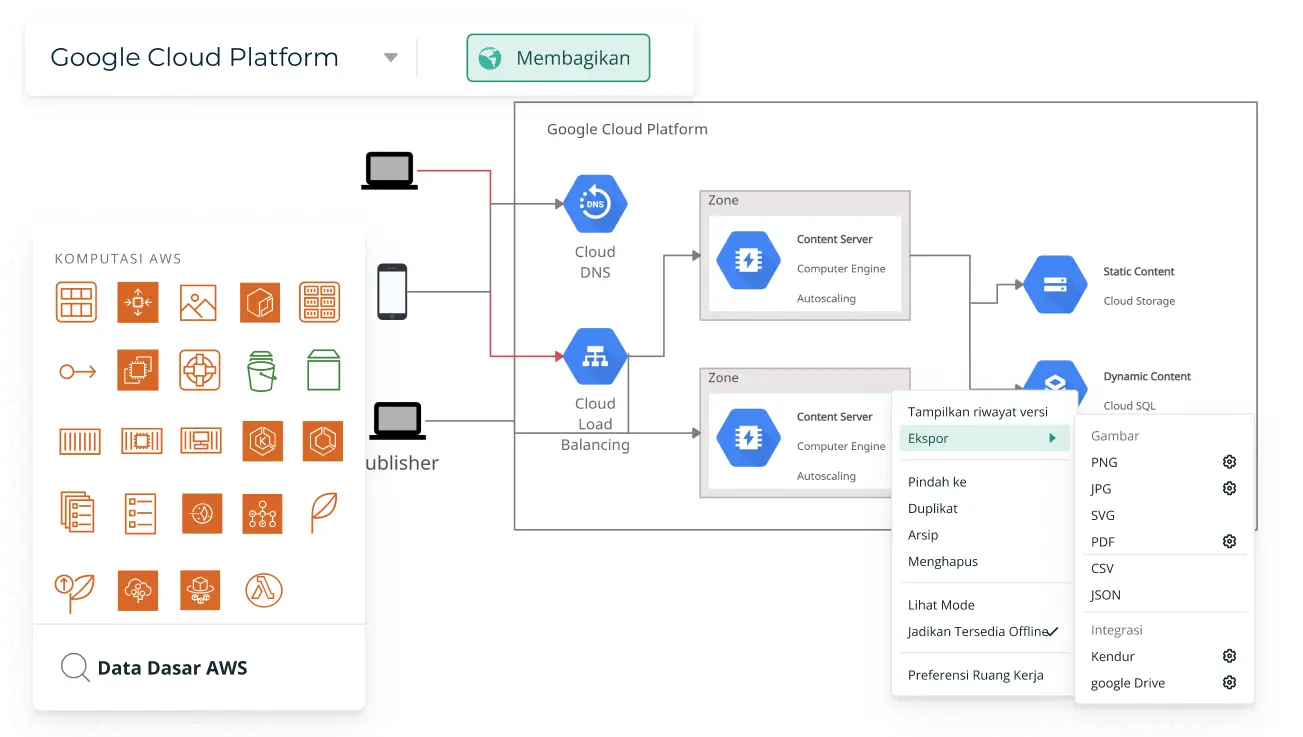Choose the orange cube AWS icon
1303x737 pixels.
(x=260, y=302)
